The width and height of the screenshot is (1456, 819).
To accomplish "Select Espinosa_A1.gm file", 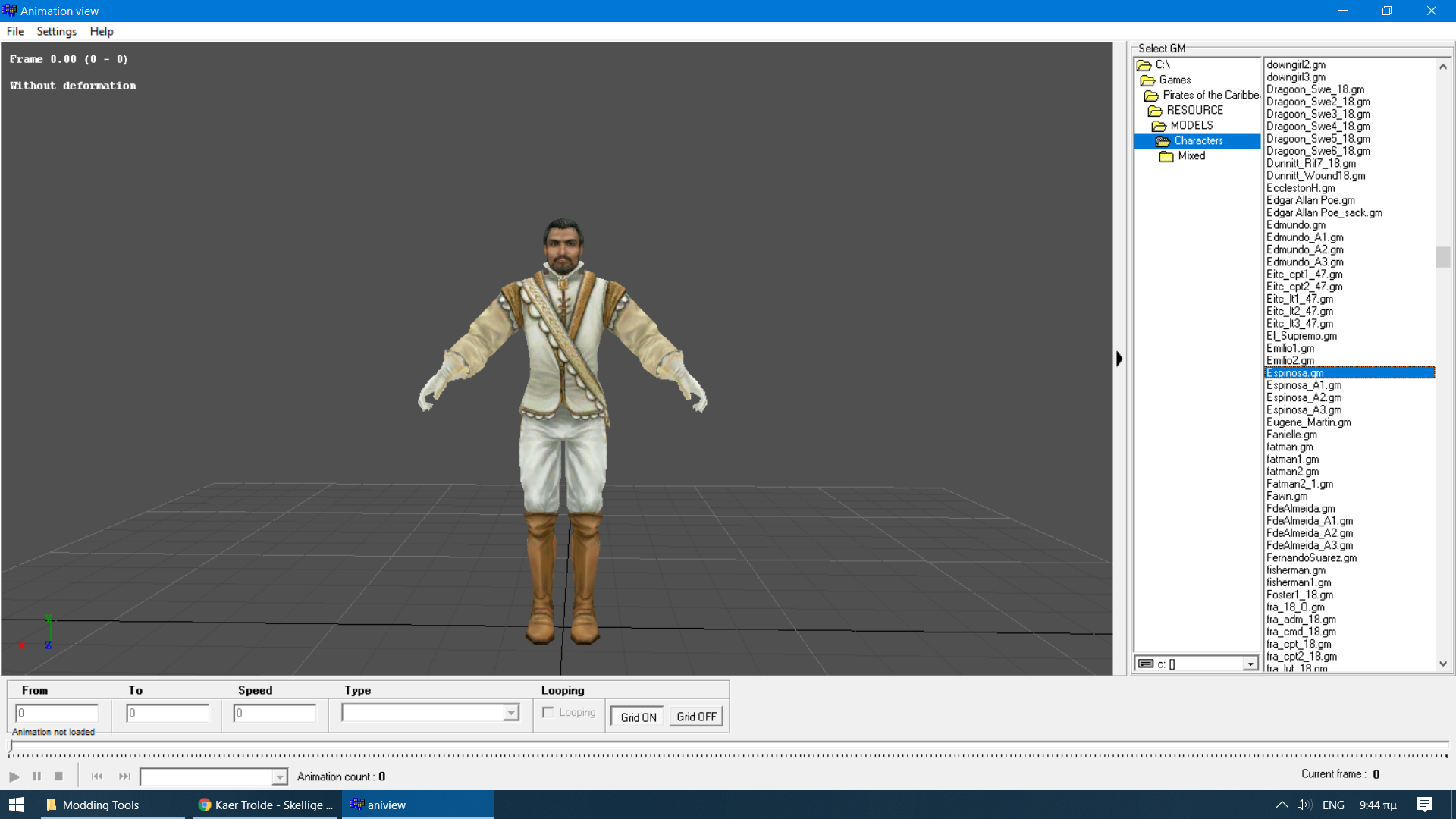I will (1304, 385).
